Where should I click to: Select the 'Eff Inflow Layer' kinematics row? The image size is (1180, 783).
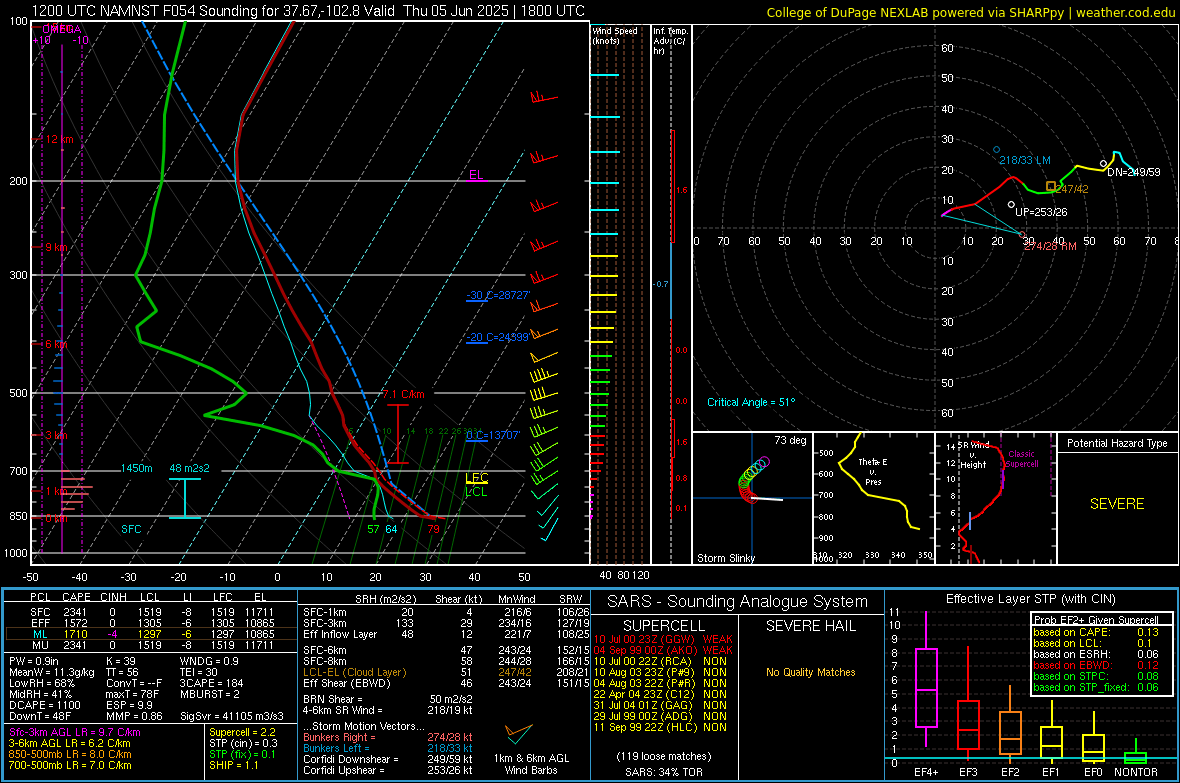point(446,634)
